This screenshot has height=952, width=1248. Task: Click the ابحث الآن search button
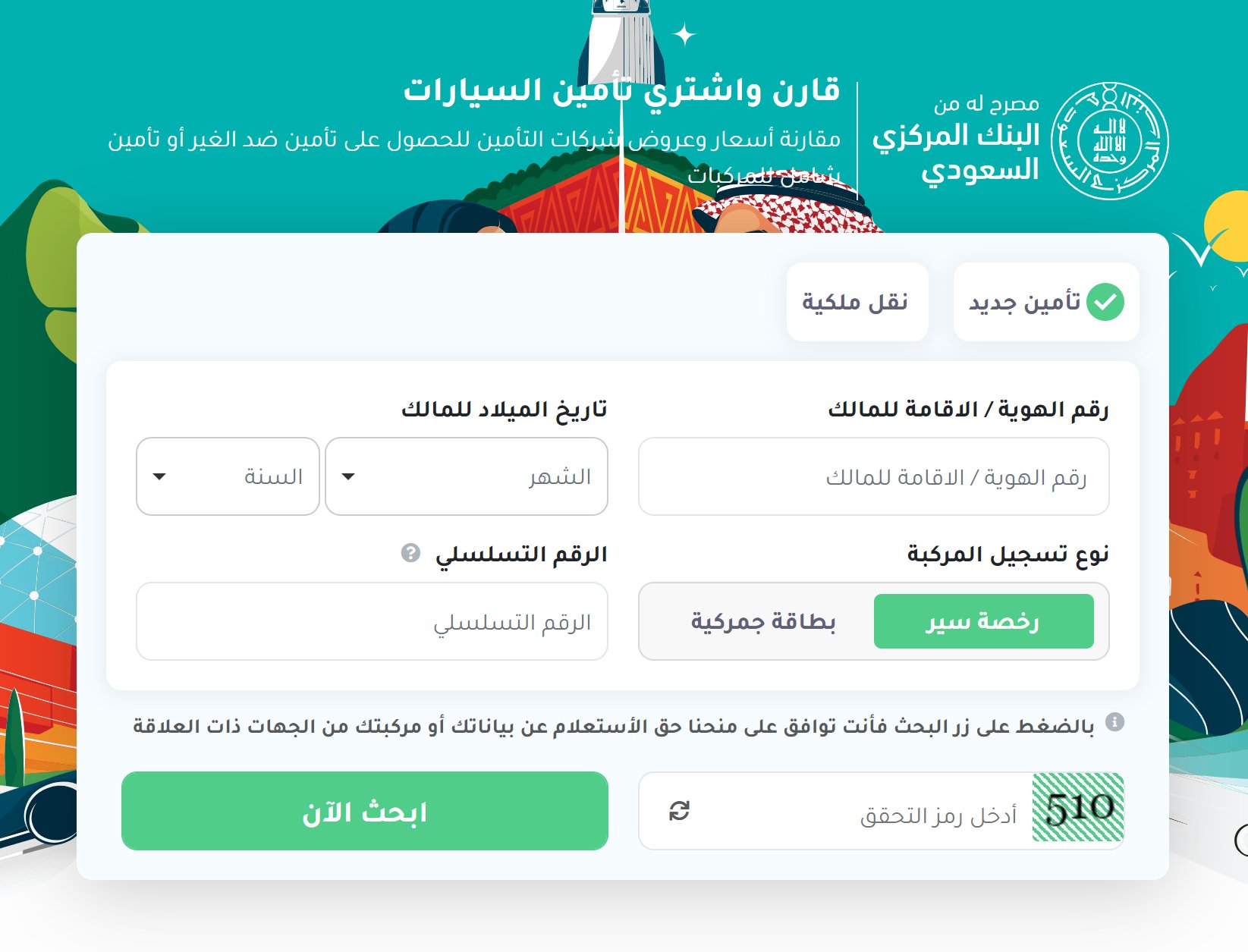pos(365,811)
